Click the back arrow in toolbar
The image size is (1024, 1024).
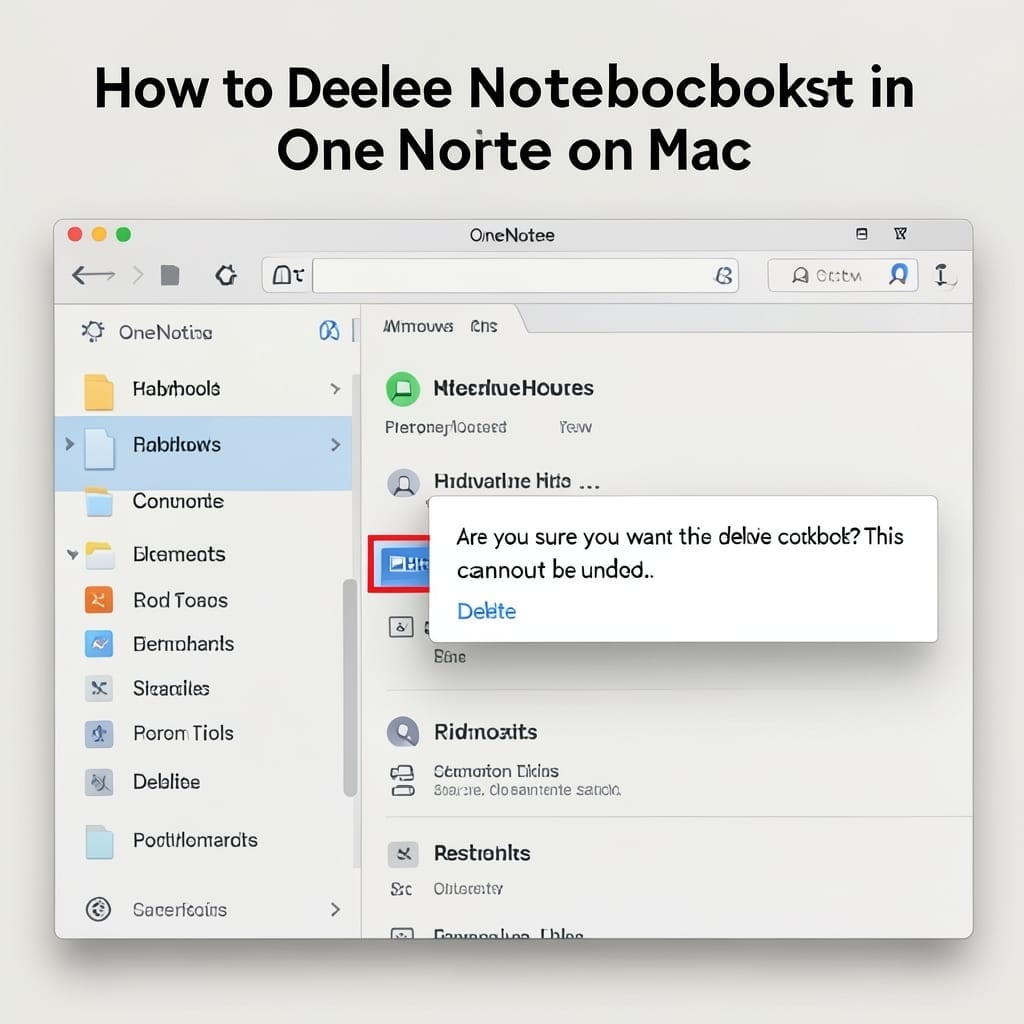pyautogui.click(x=93, y=275)
